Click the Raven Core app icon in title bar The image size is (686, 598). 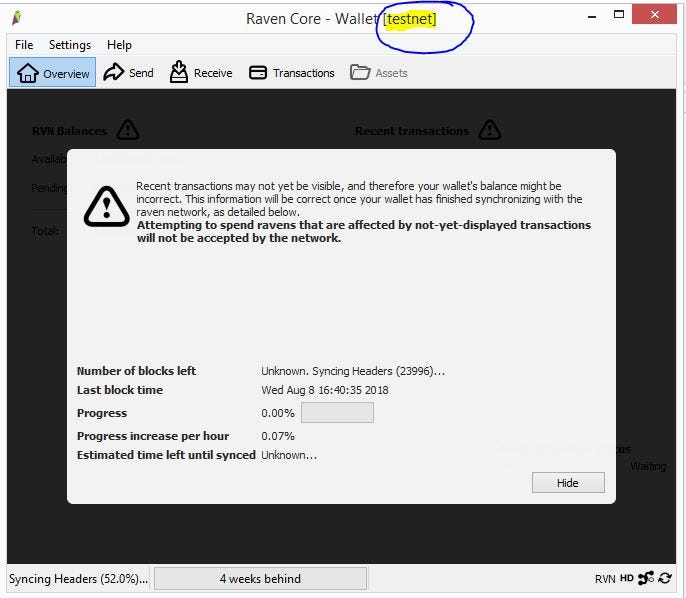(x=17, y=18)
